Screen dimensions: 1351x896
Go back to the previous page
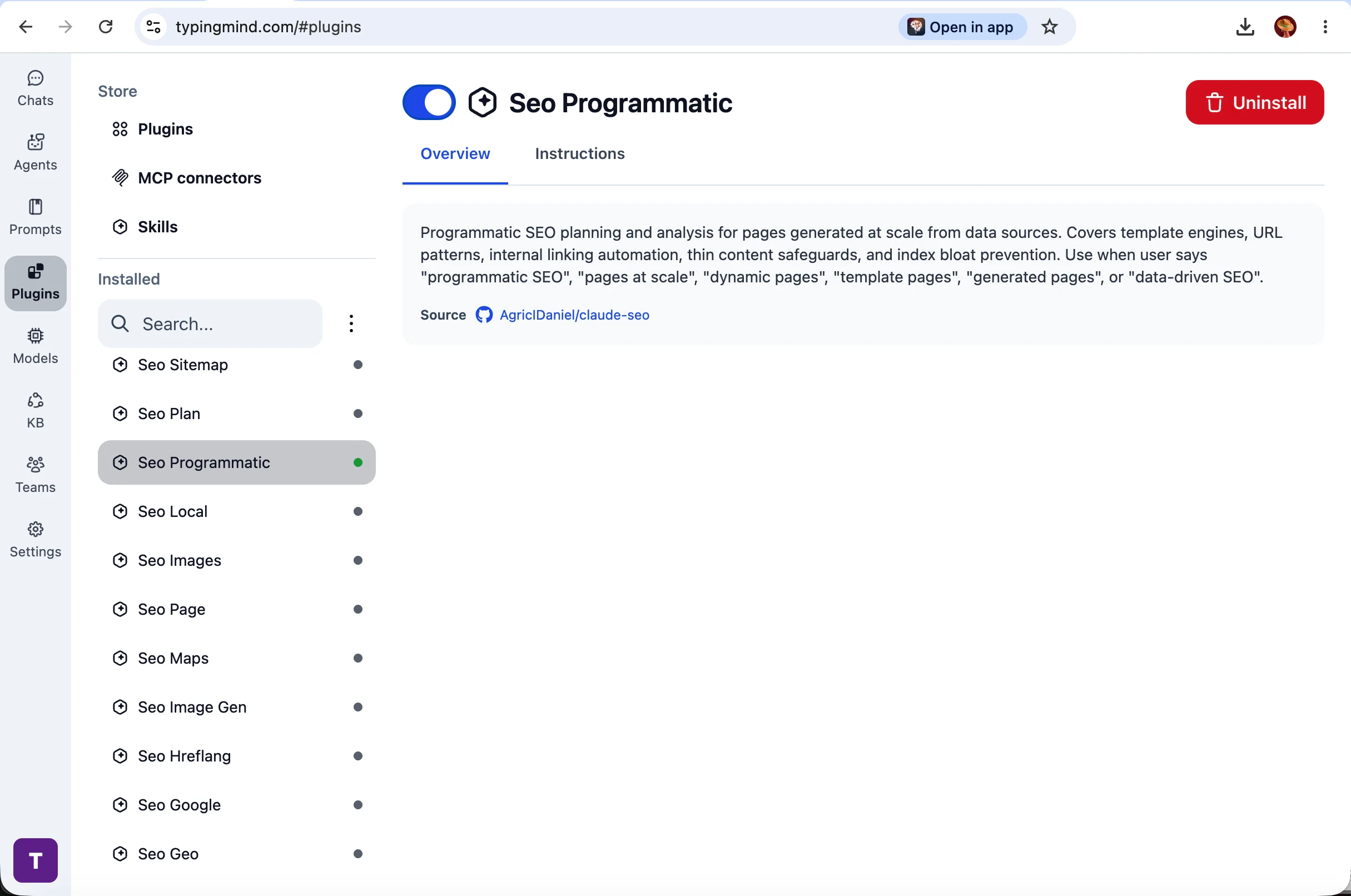coord(26,27)
